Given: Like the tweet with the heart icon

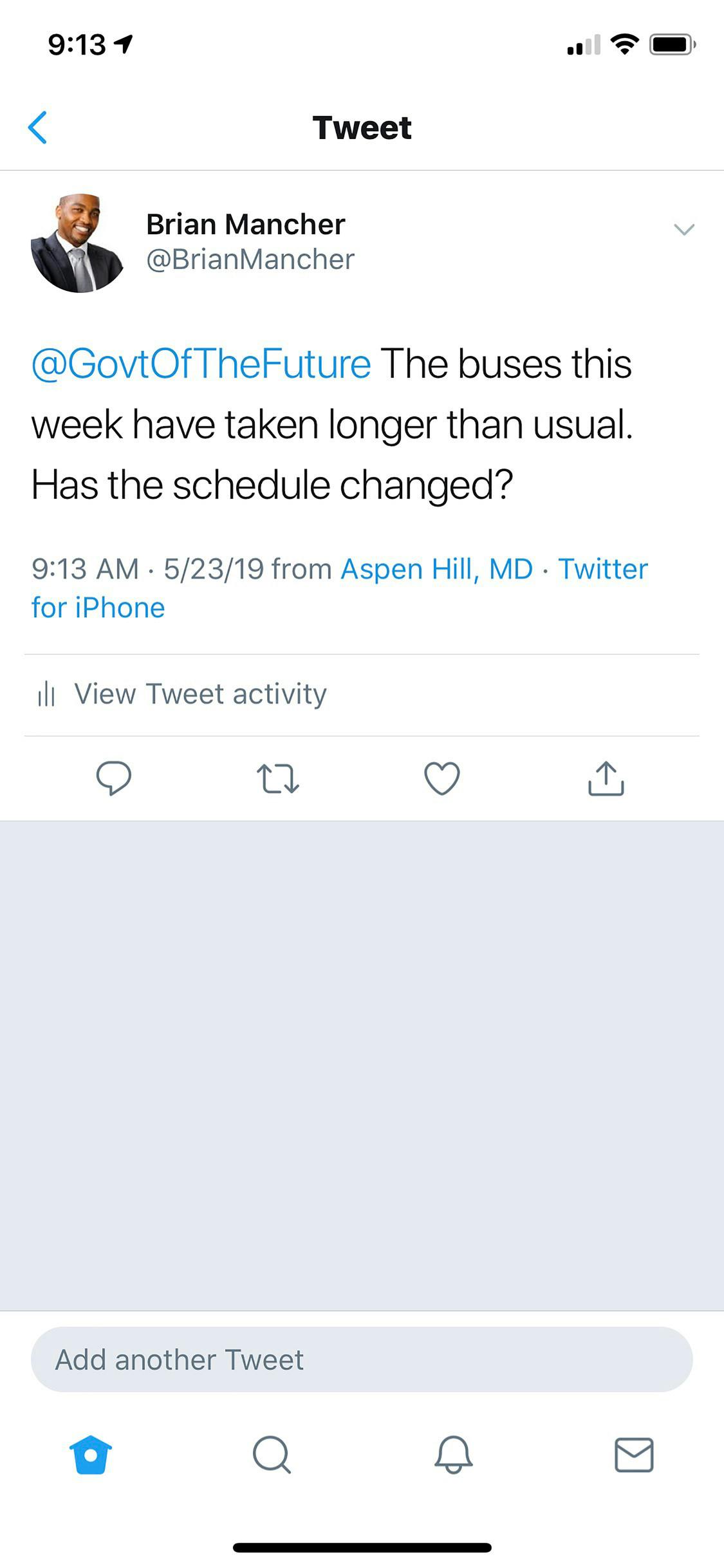Looking at the screenshot, I should pos(442,778).
